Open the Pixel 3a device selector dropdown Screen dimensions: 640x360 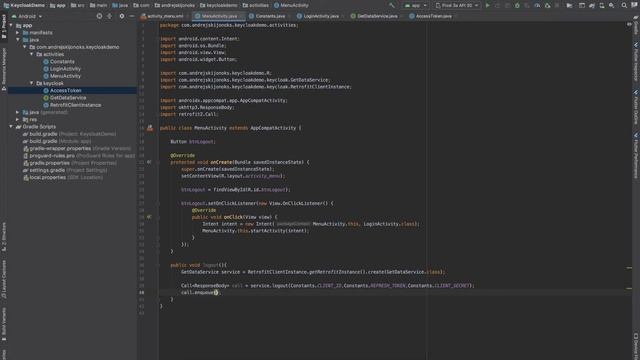[457, 5]
